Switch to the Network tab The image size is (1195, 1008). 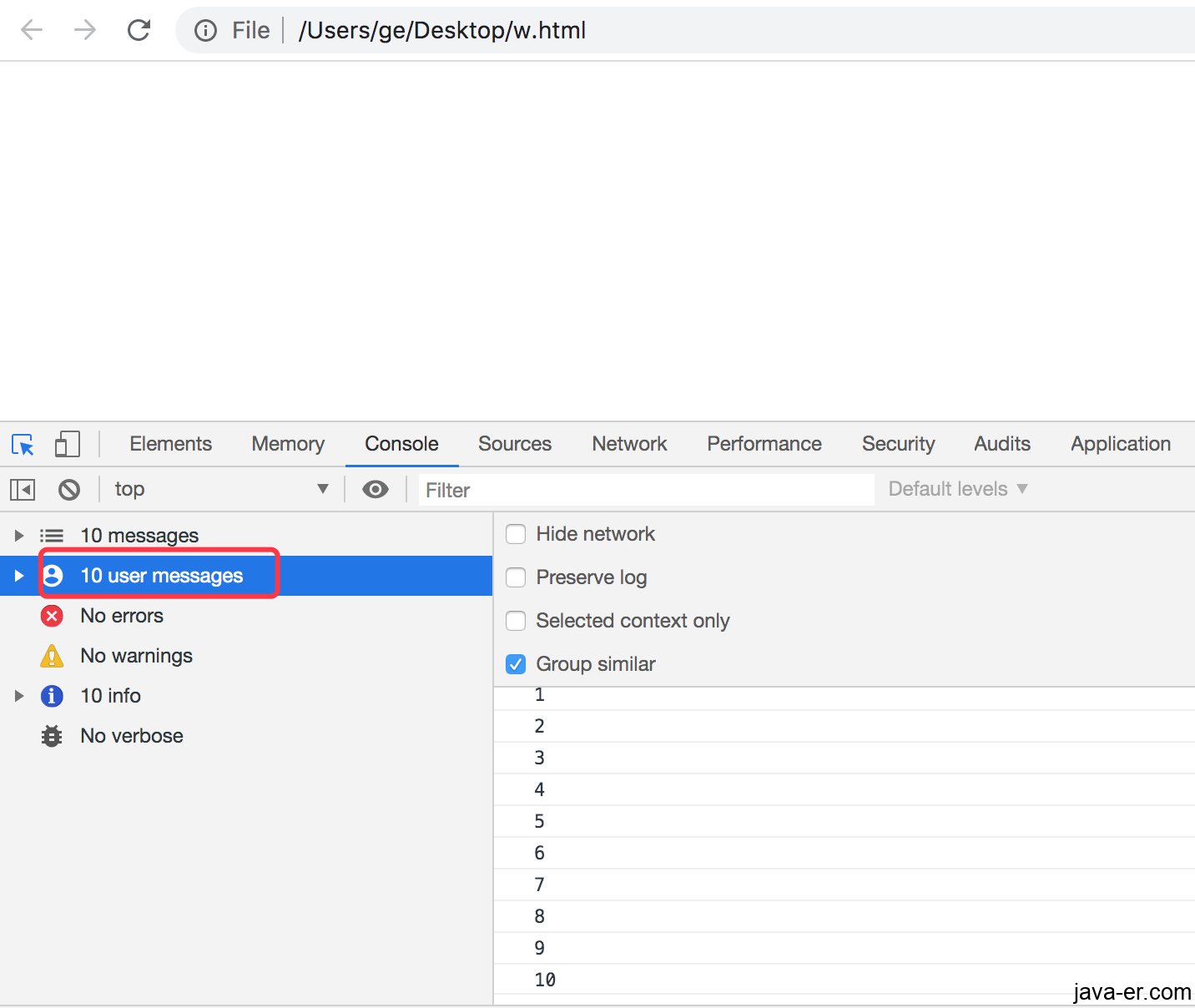629,444
